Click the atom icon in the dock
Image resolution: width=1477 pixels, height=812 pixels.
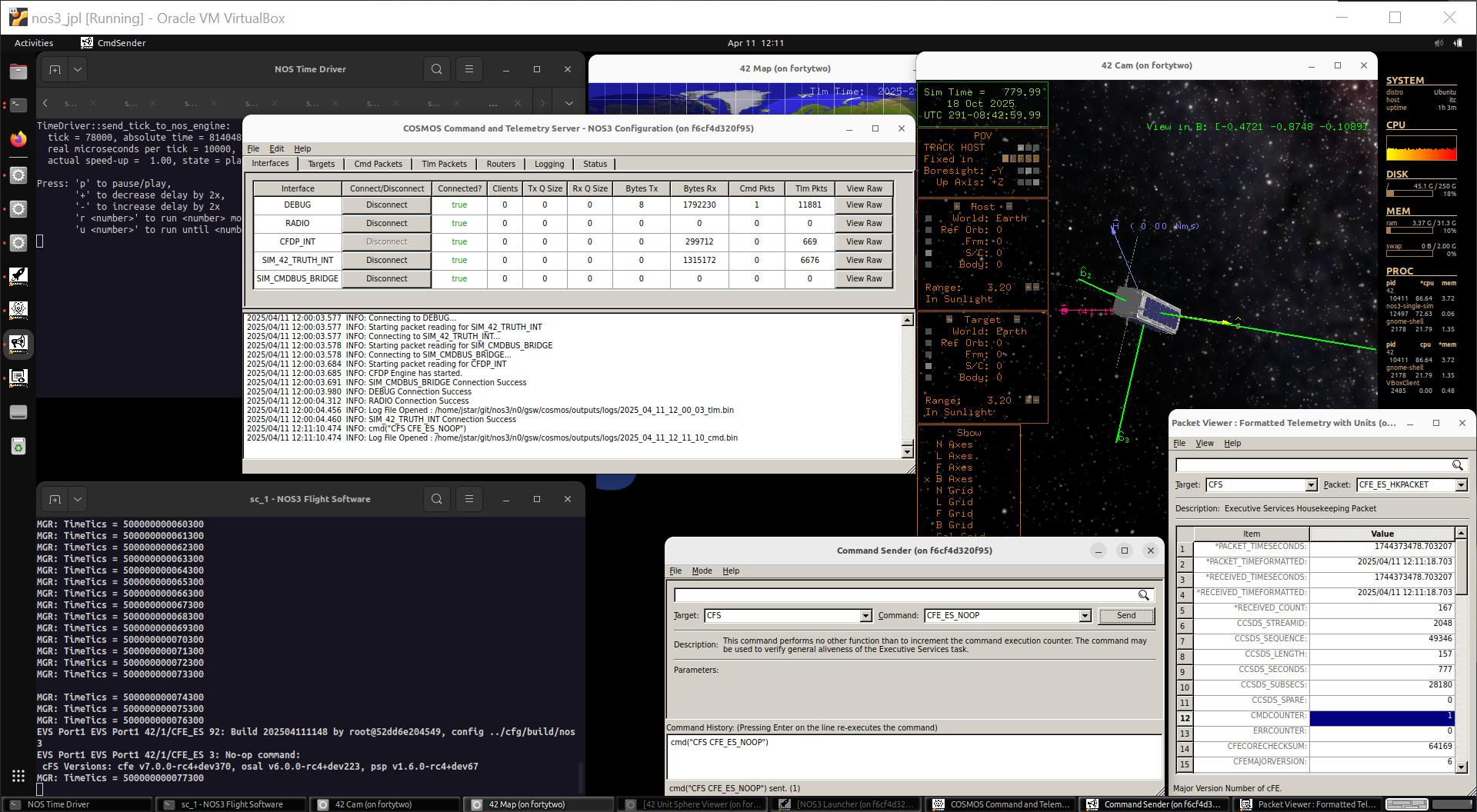[18, 310]
